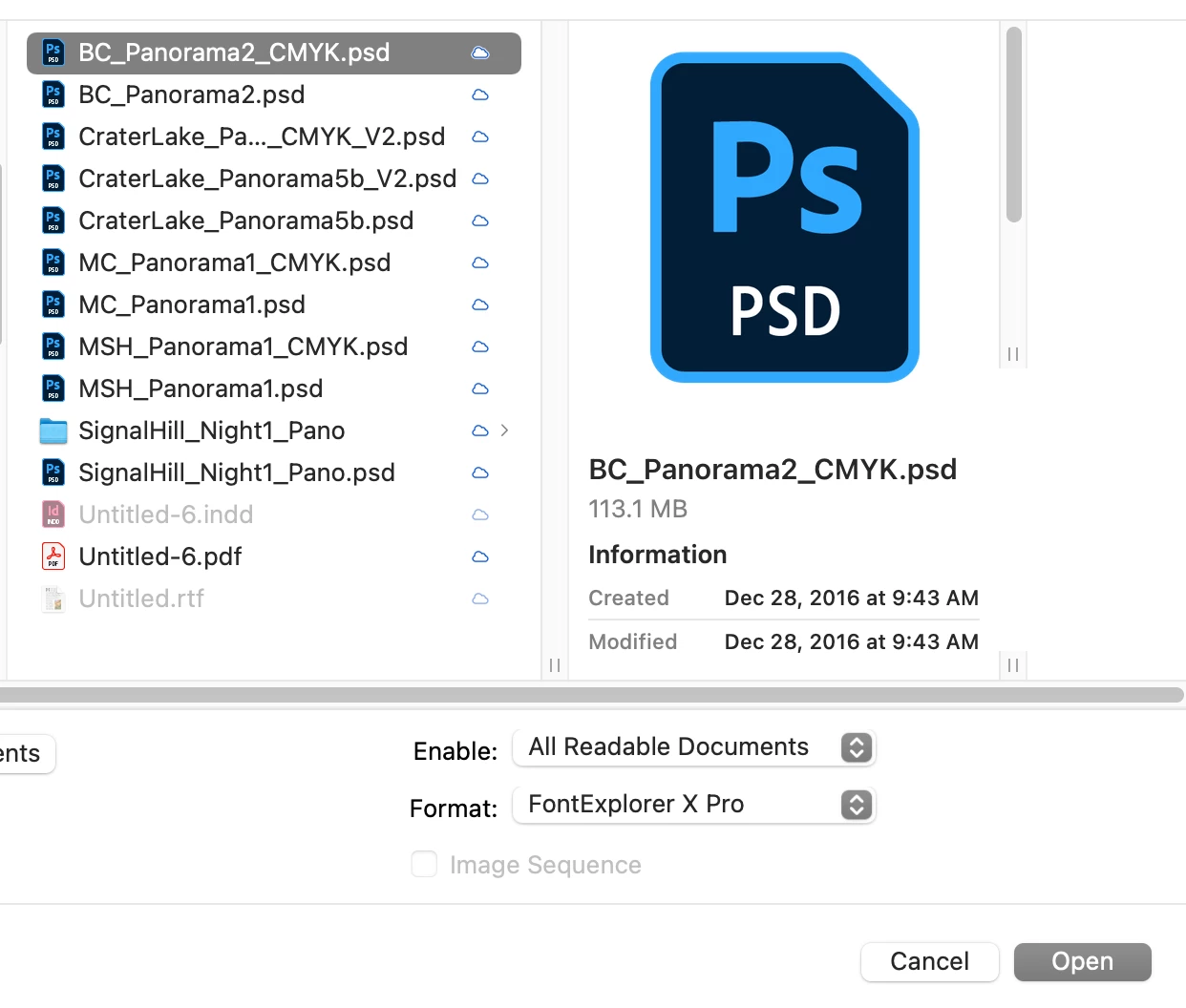Click the cloud icon next to CraterLake_Panorama5b.psd
Image resolution: width=1186 pixels, height=1008 pixels.
pos(480,220)
